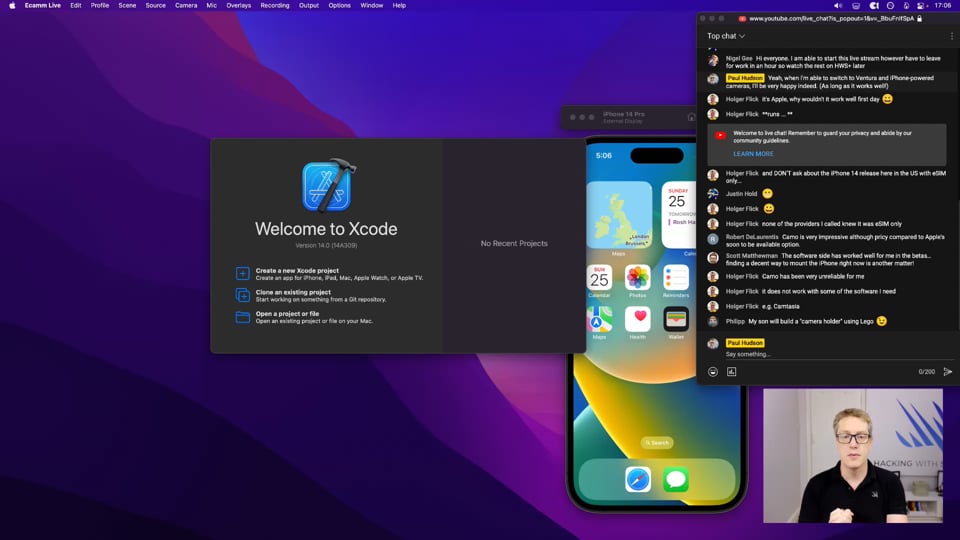Open the Calendar app in simulator
The width and height of the screenshot is (960, 540).
pyautogui.click(x=599, y=277)
